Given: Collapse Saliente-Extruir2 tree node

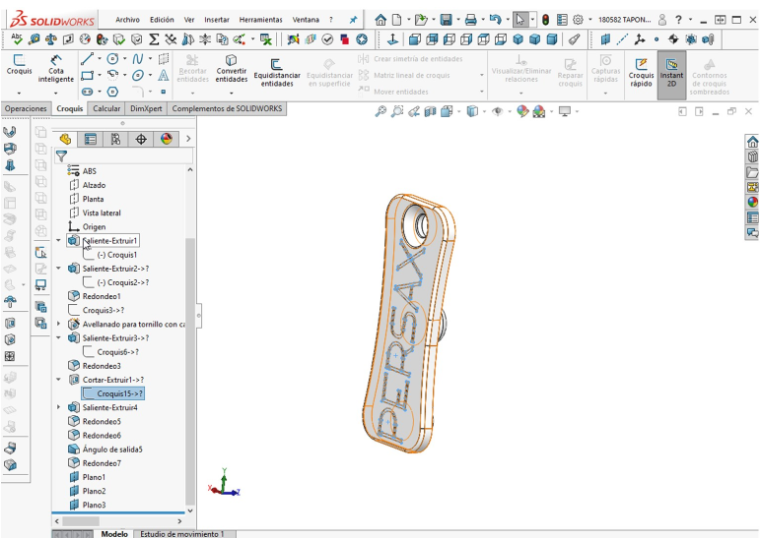Looking at the screenshot, I should 59,268.
